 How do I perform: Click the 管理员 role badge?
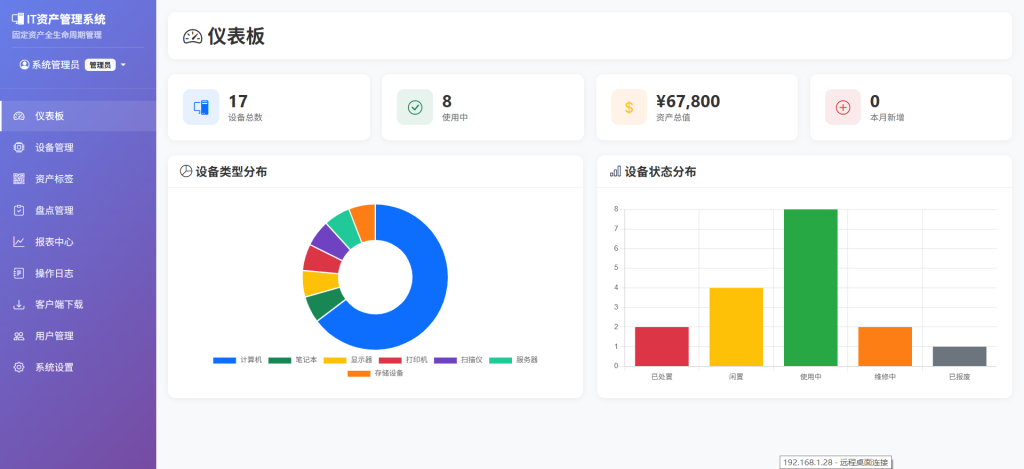[100, 65]
